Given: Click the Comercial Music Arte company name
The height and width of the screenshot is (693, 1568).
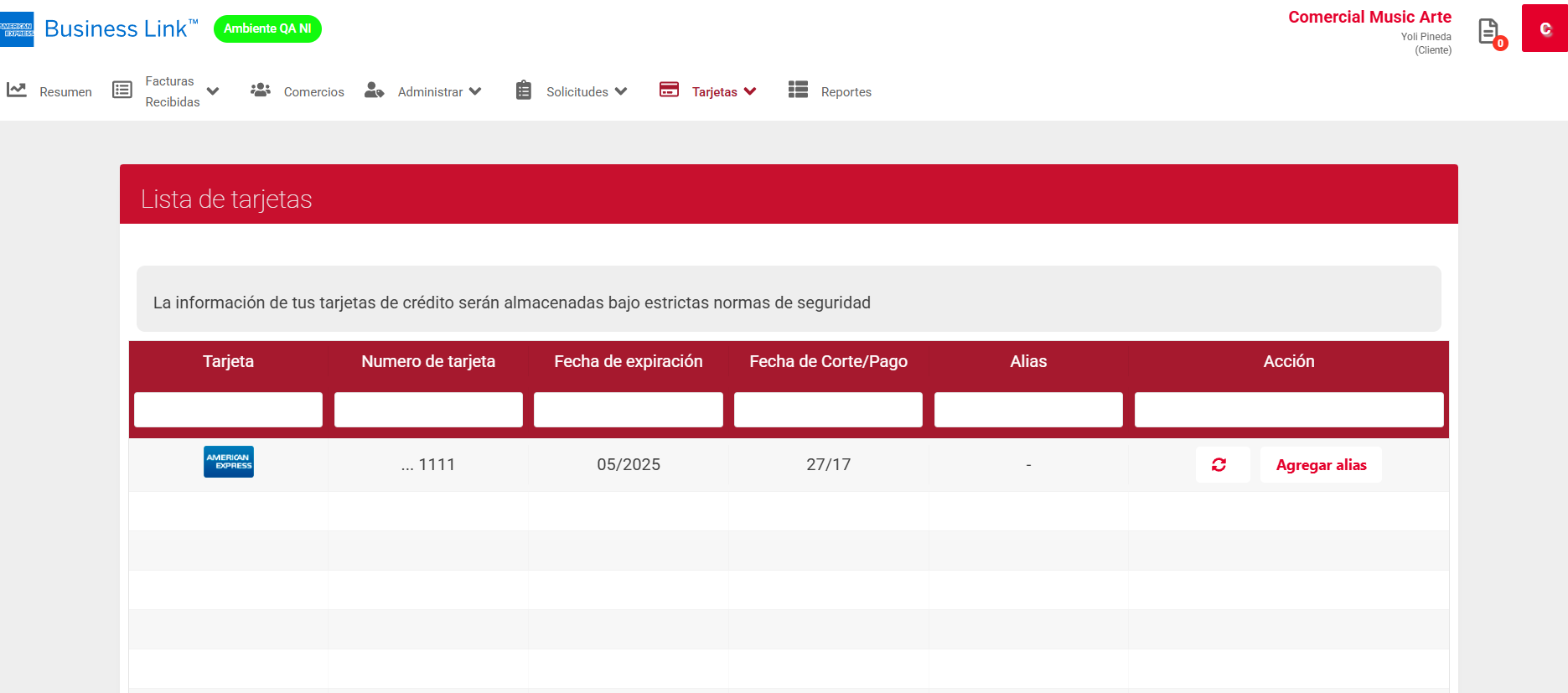Looking at the screenshot, I should tap(1369, 18).
